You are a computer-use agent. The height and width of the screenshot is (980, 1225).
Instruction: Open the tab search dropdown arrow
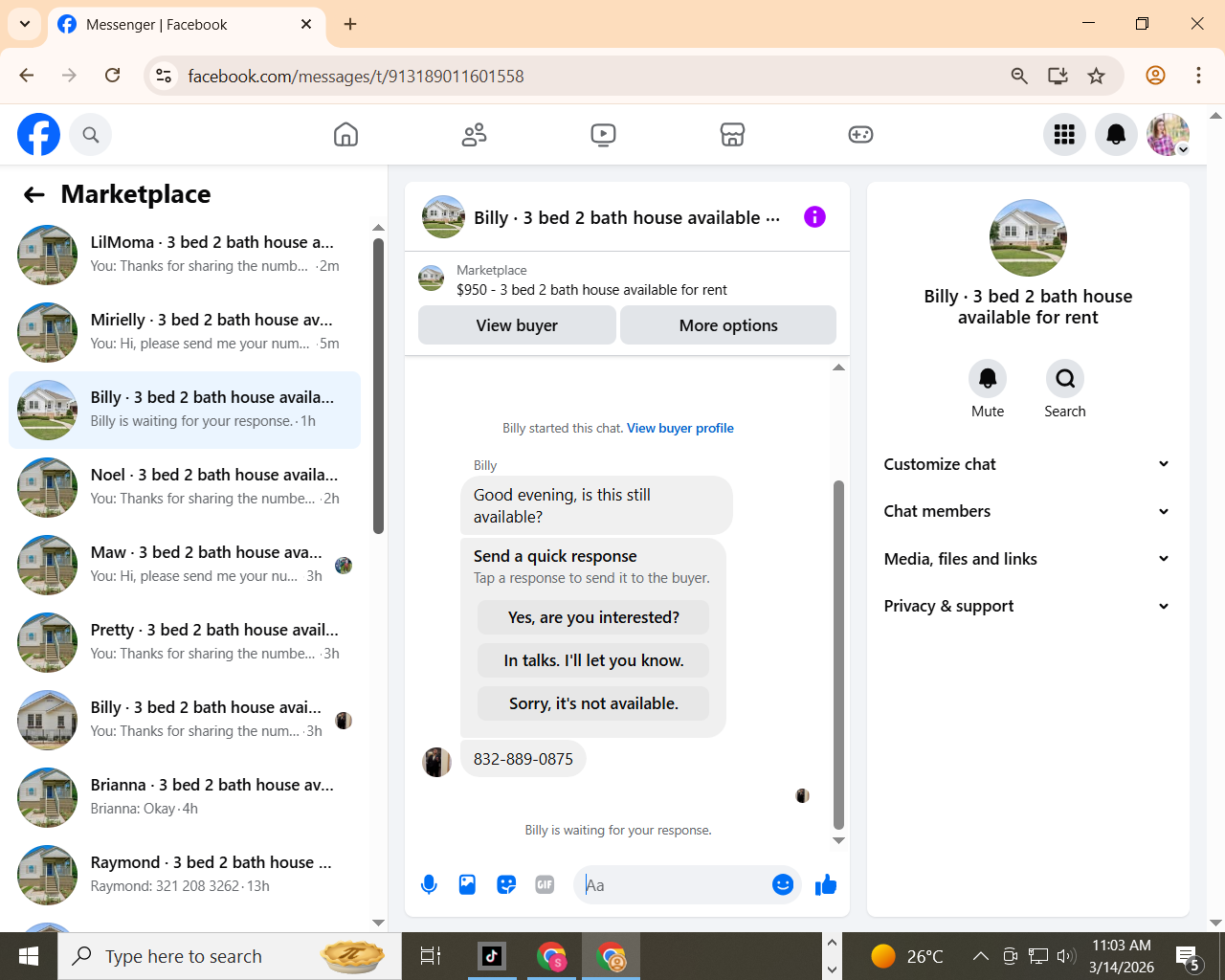click(25, 24)
